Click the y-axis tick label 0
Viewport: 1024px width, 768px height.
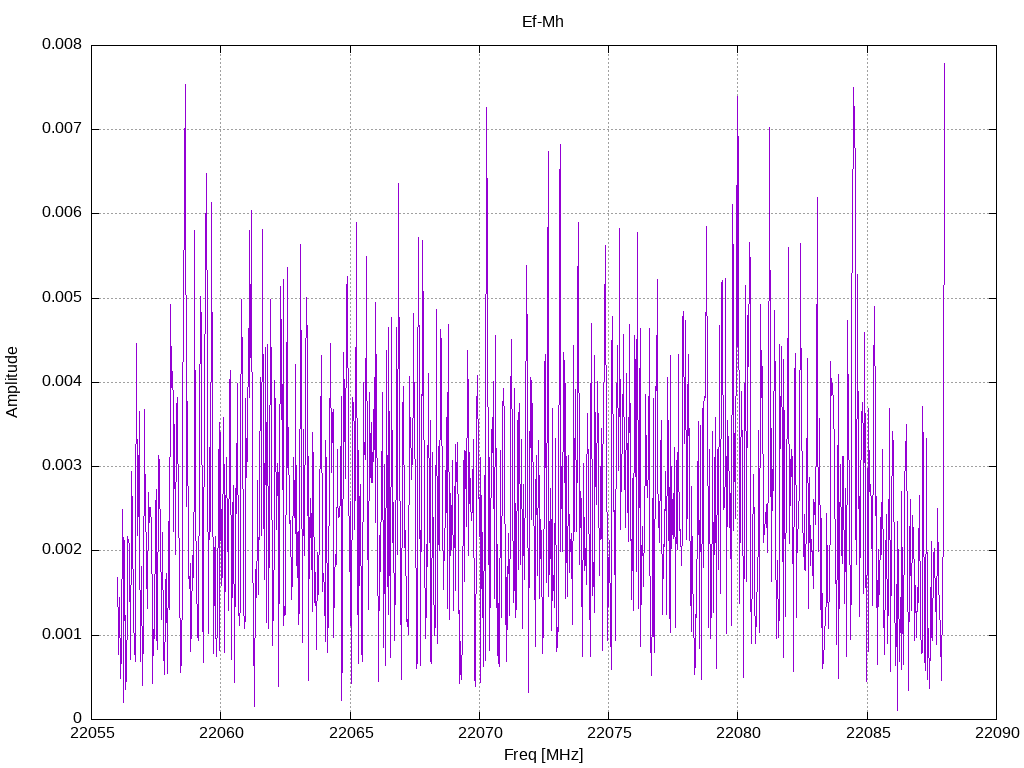click(78, 718)
